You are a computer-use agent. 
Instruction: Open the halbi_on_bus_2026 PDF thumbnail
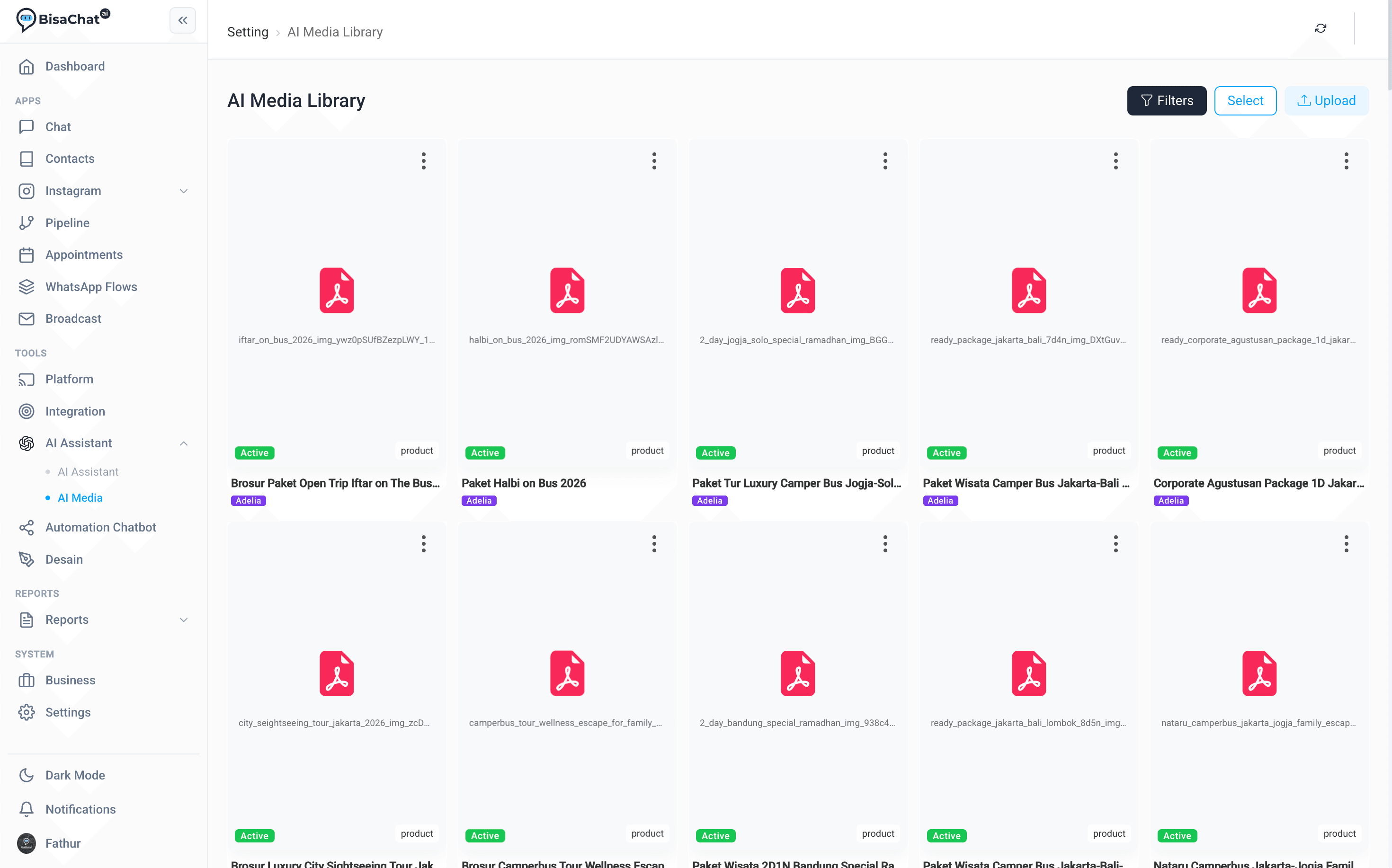pyautogui.click(x=567, y=291)
